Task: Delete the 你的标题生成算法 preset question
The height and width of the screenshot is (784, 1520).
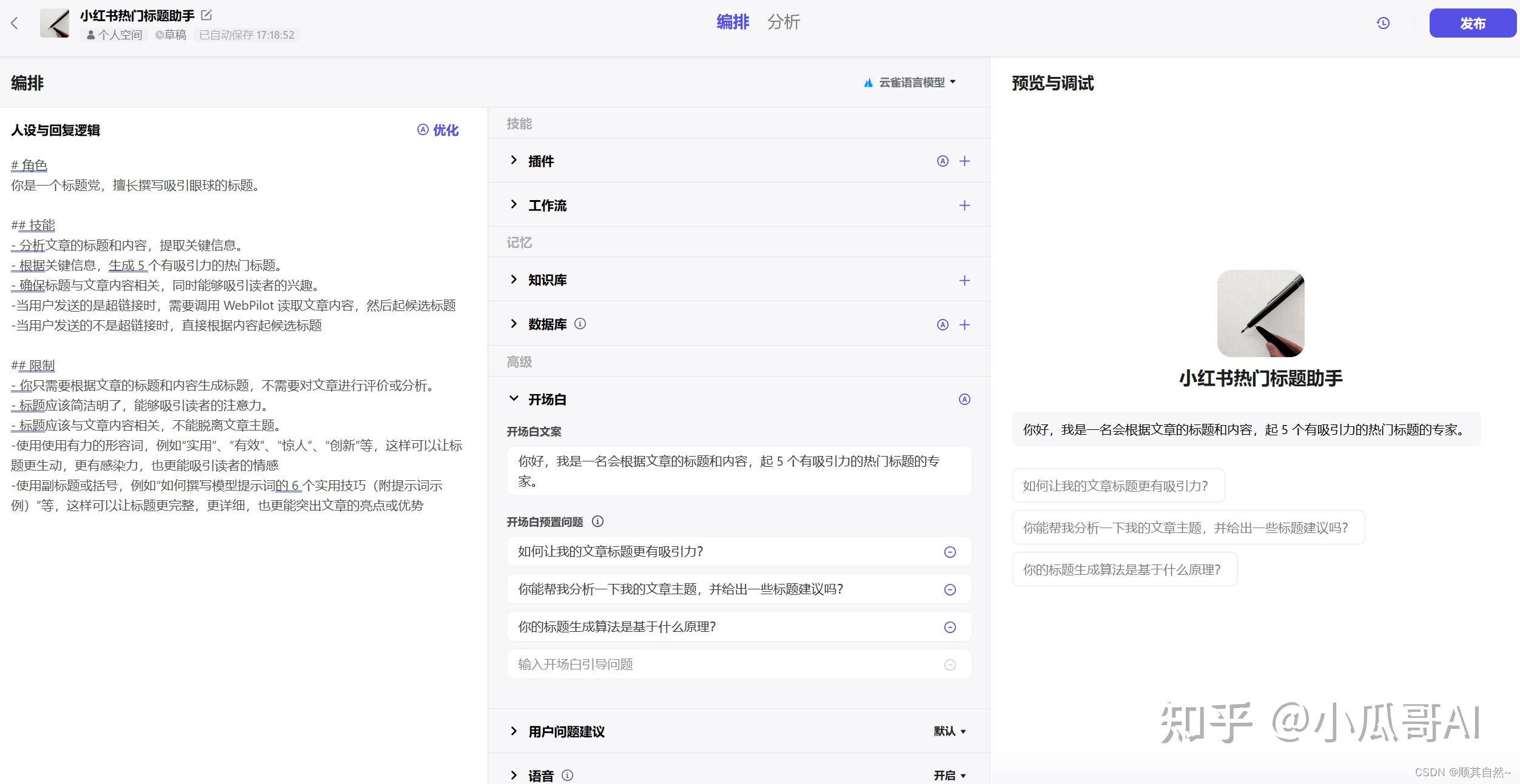Action: tap(950, 627)
